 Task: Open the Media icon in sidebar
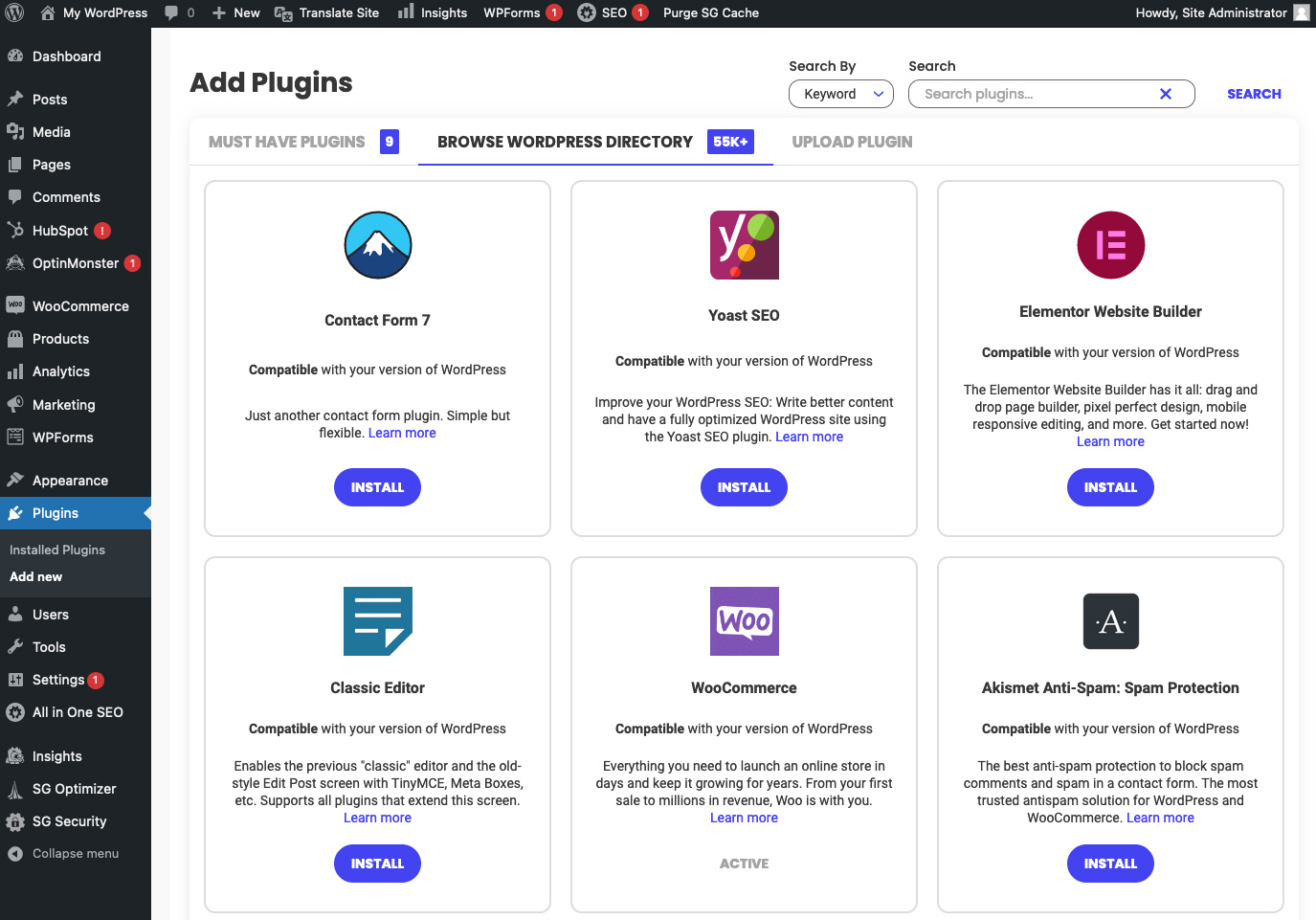(x=15, y=132)
